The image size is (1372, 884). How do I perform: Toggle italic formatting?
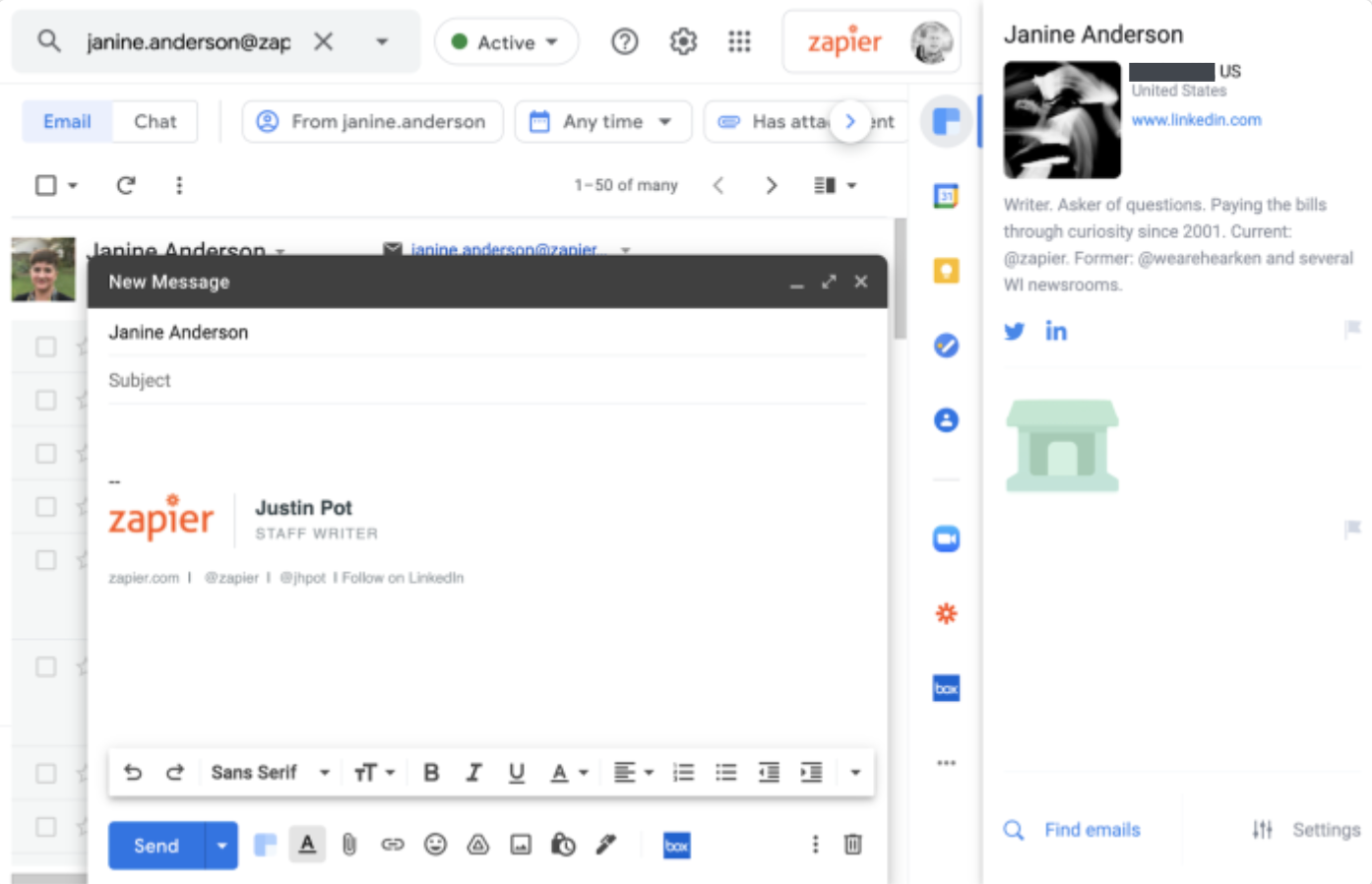pos(473,773)
